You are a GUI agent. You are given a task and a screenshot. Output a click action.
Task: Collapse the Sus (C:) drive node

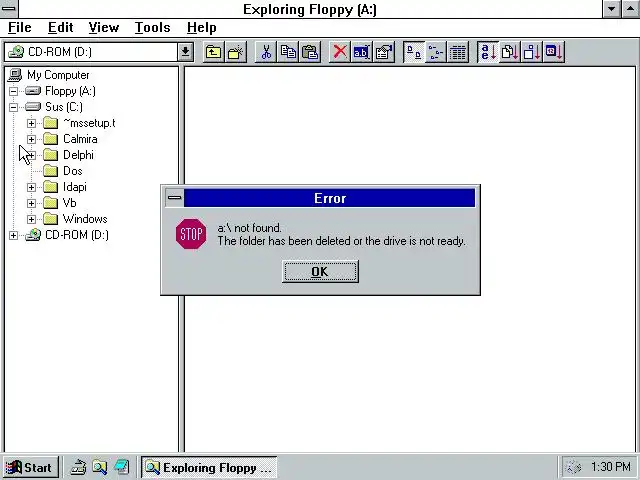[x=13, y=107]
